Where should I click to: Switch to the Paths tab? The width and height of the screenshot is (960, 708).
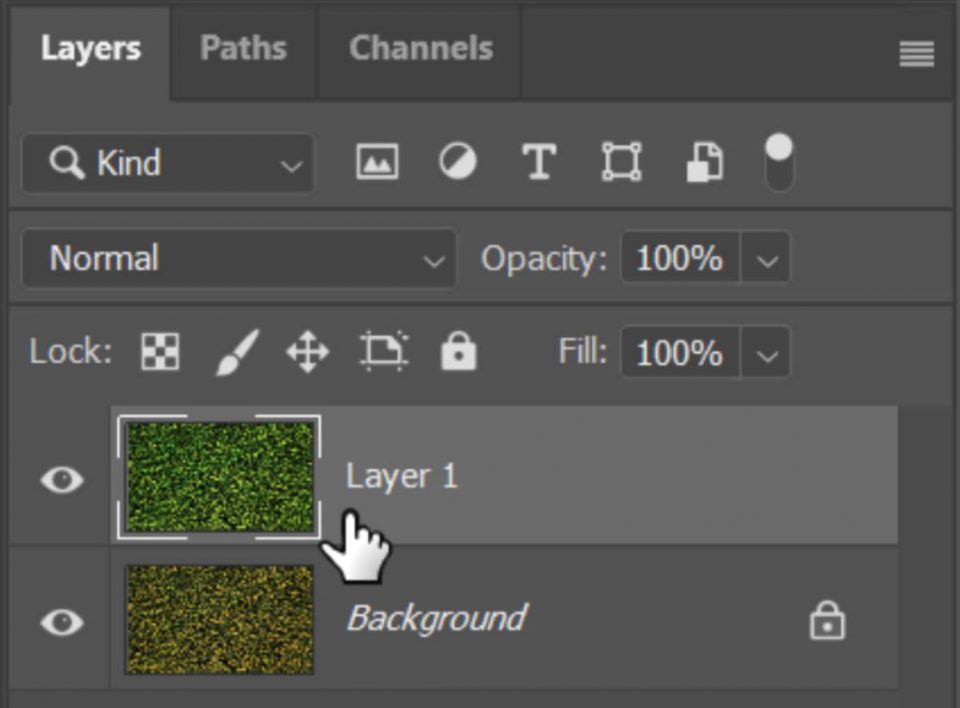[x=243, y=48]
